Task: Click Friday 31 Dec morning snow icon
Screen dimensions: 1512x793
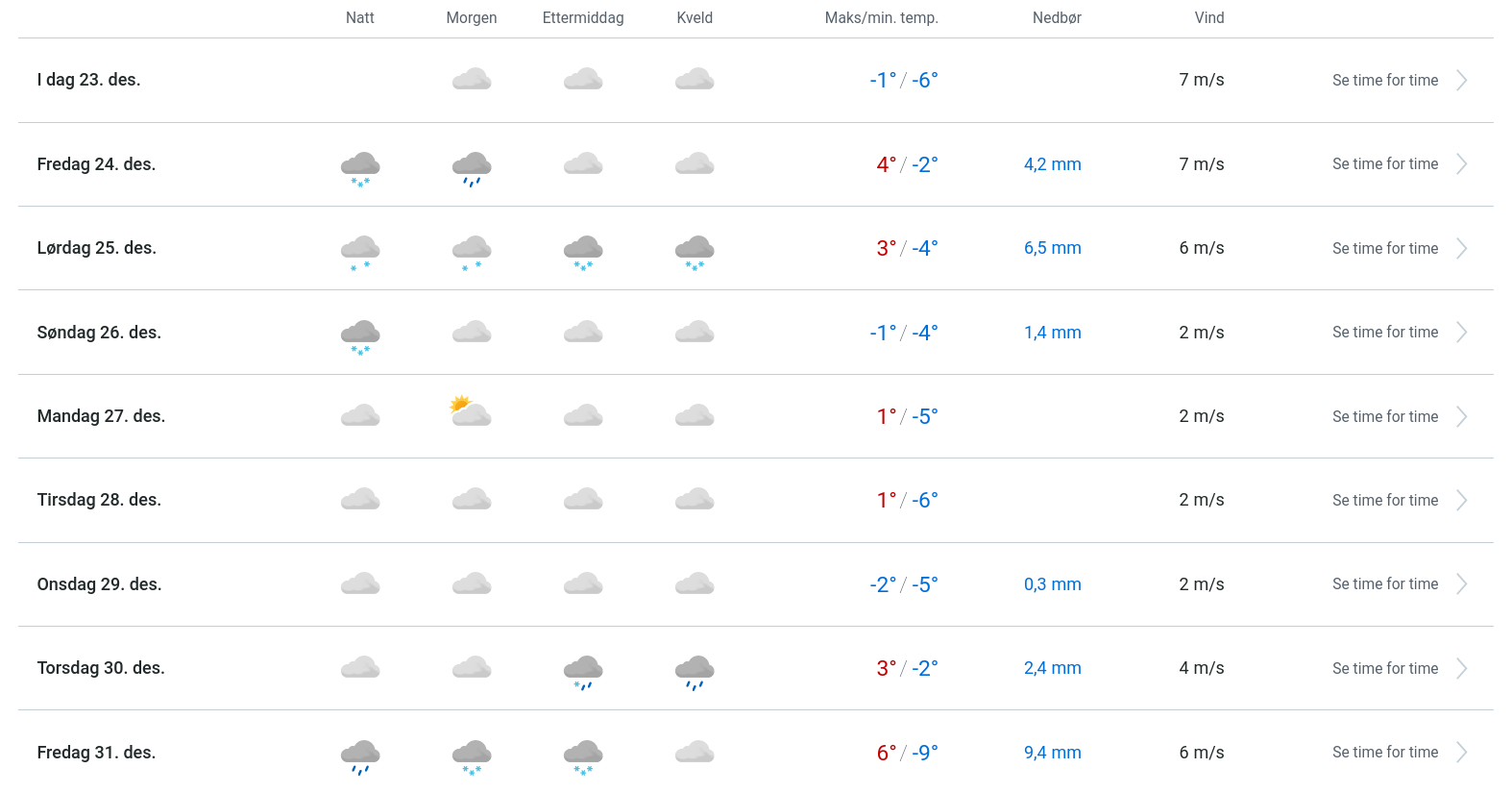Action: pyautogui.click(x=472, y=756)
